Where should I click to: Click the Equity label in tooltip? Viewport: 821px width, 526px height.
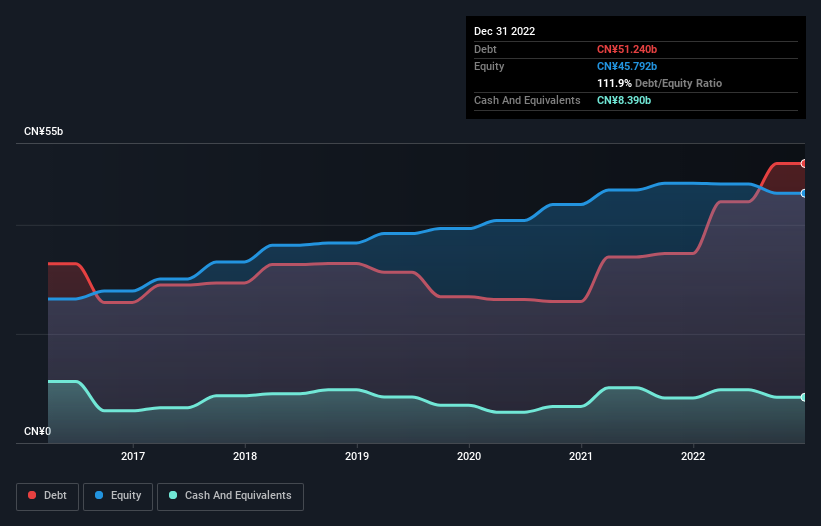coord(489,66)
